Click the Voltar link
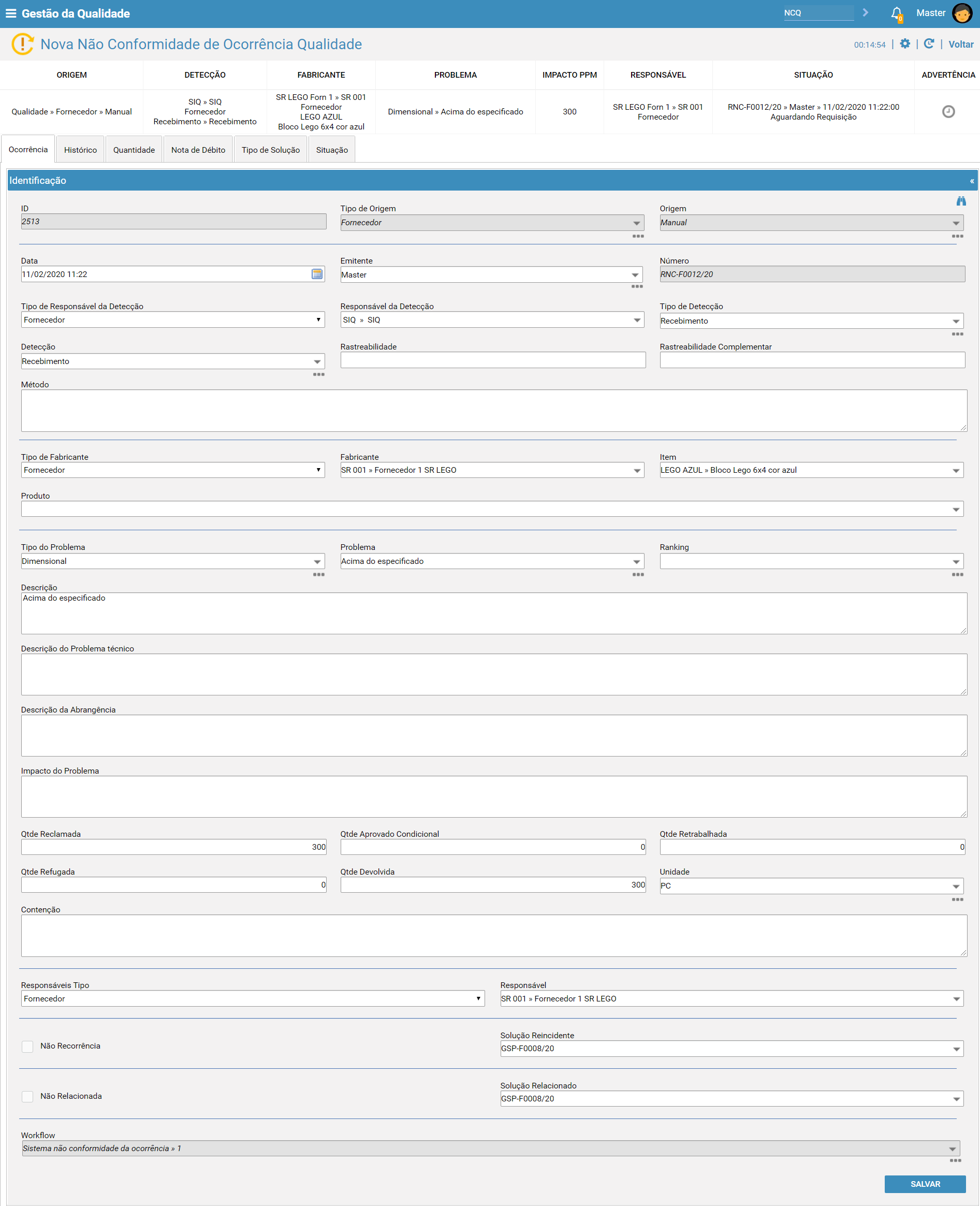This screenshot has height=1206, width=980. coord(961,45)
